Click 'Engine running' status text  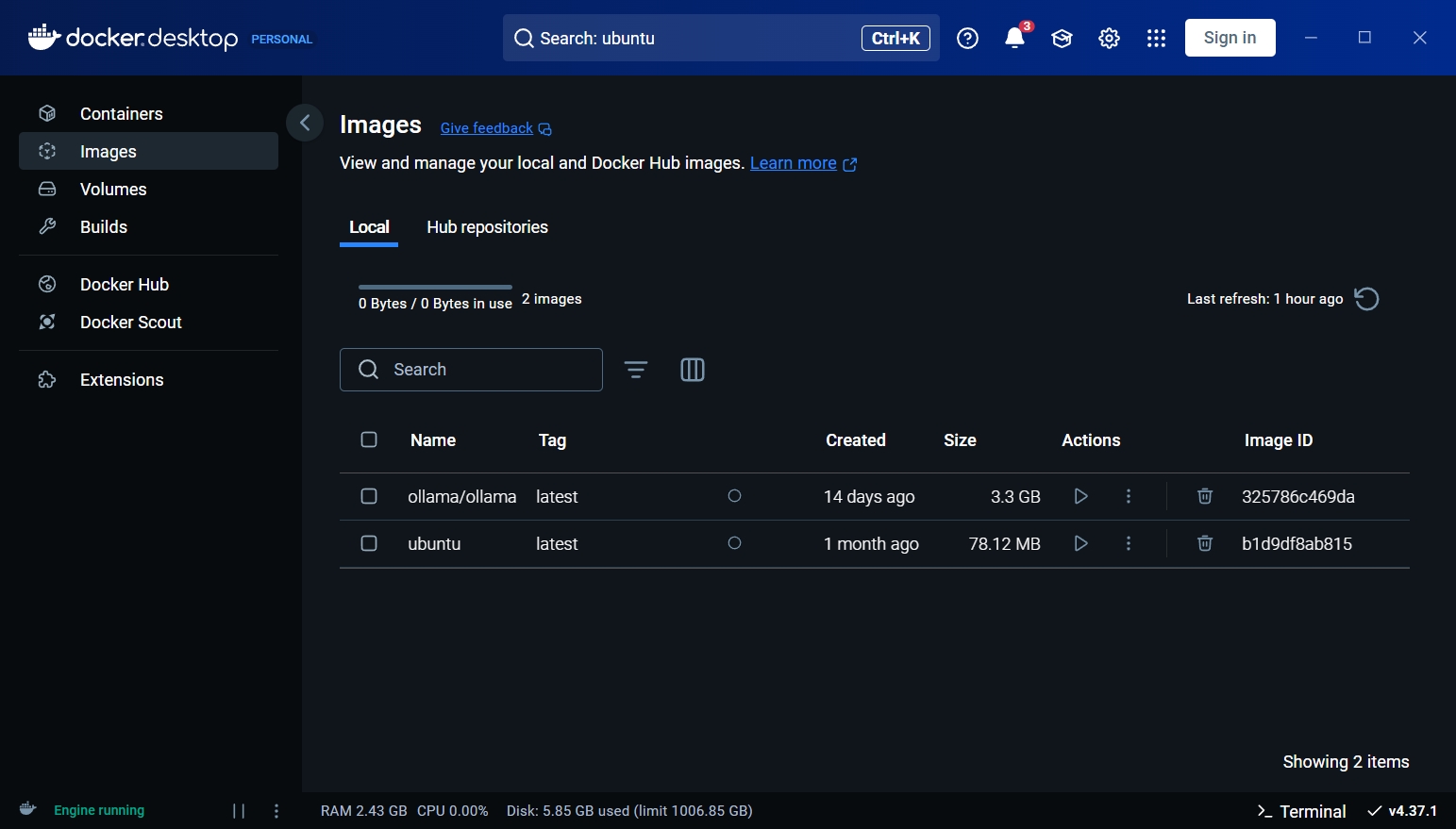click(x=99, y=810)
